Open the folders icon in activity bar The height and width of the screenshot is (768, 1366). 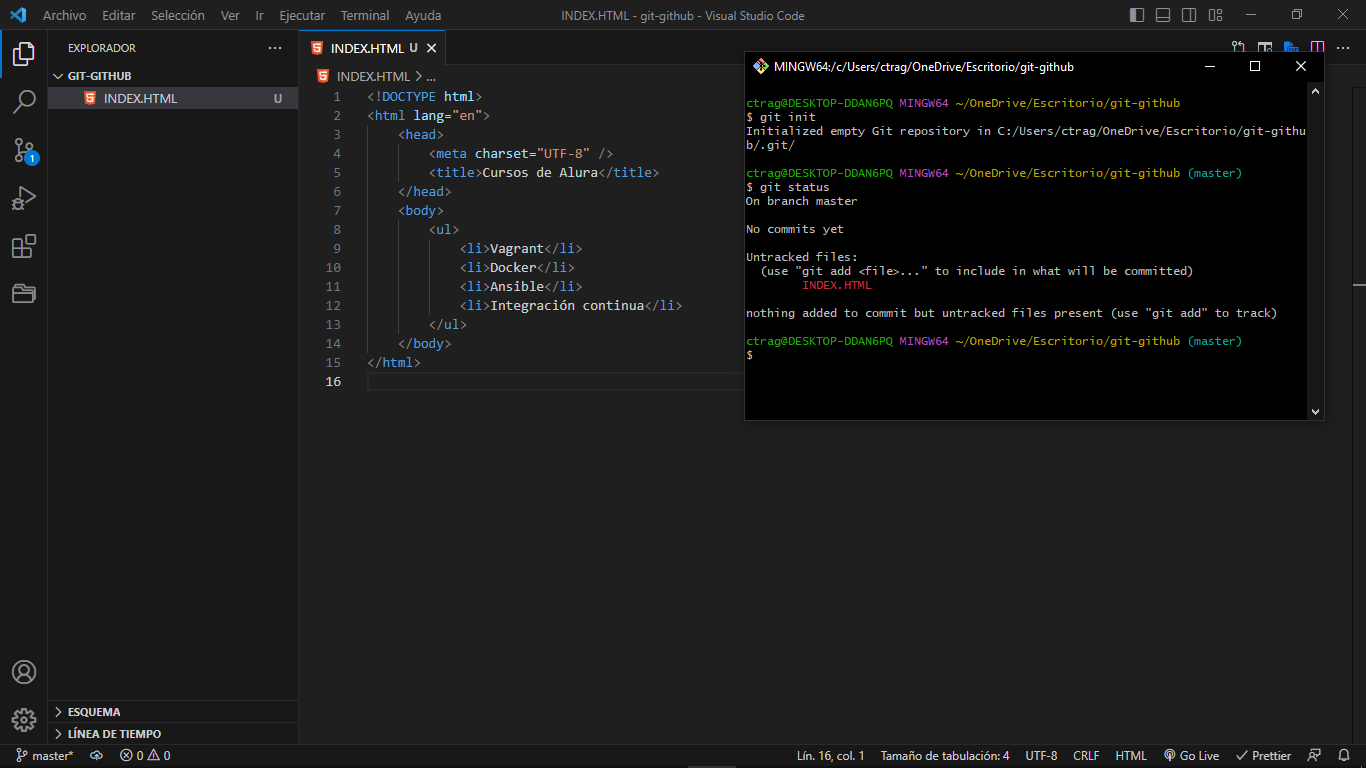(24, 294)
